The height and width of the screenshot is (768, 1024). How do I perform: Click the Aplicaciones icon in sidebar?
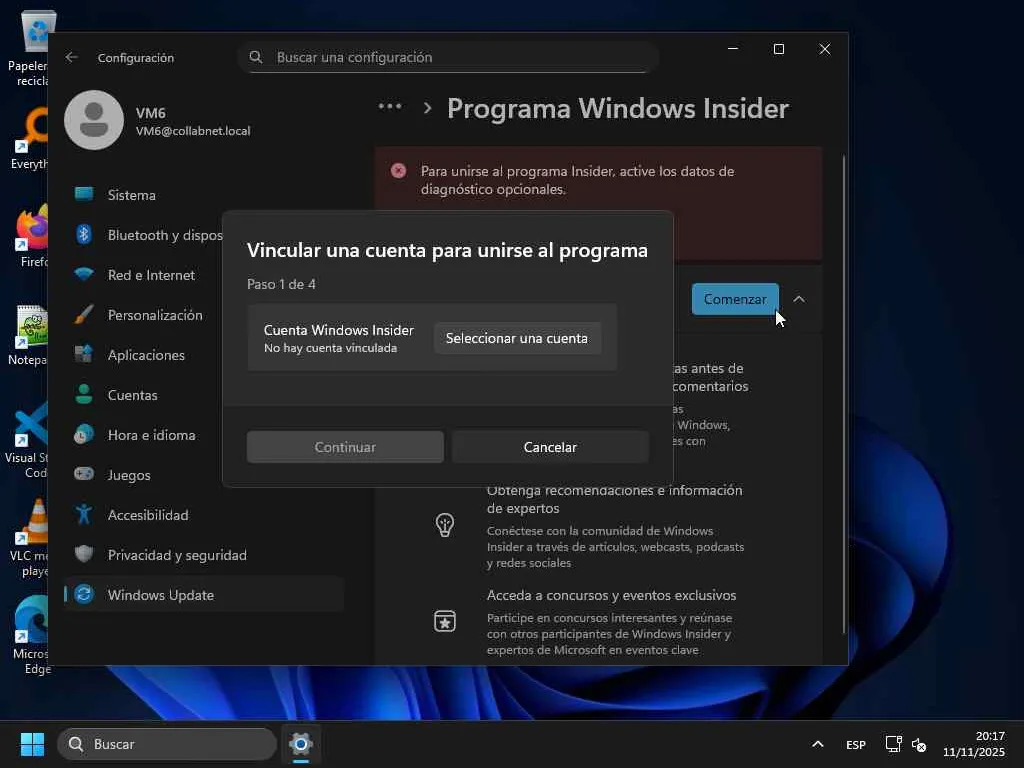84,355
